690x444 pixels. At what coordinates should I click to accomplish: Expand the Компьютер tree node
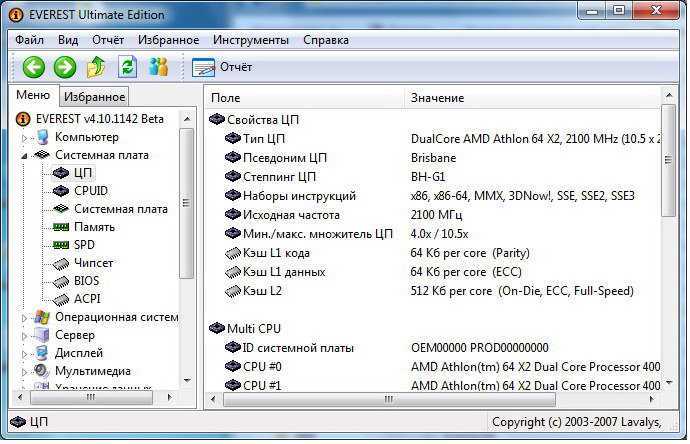click(x=24, y=138)
